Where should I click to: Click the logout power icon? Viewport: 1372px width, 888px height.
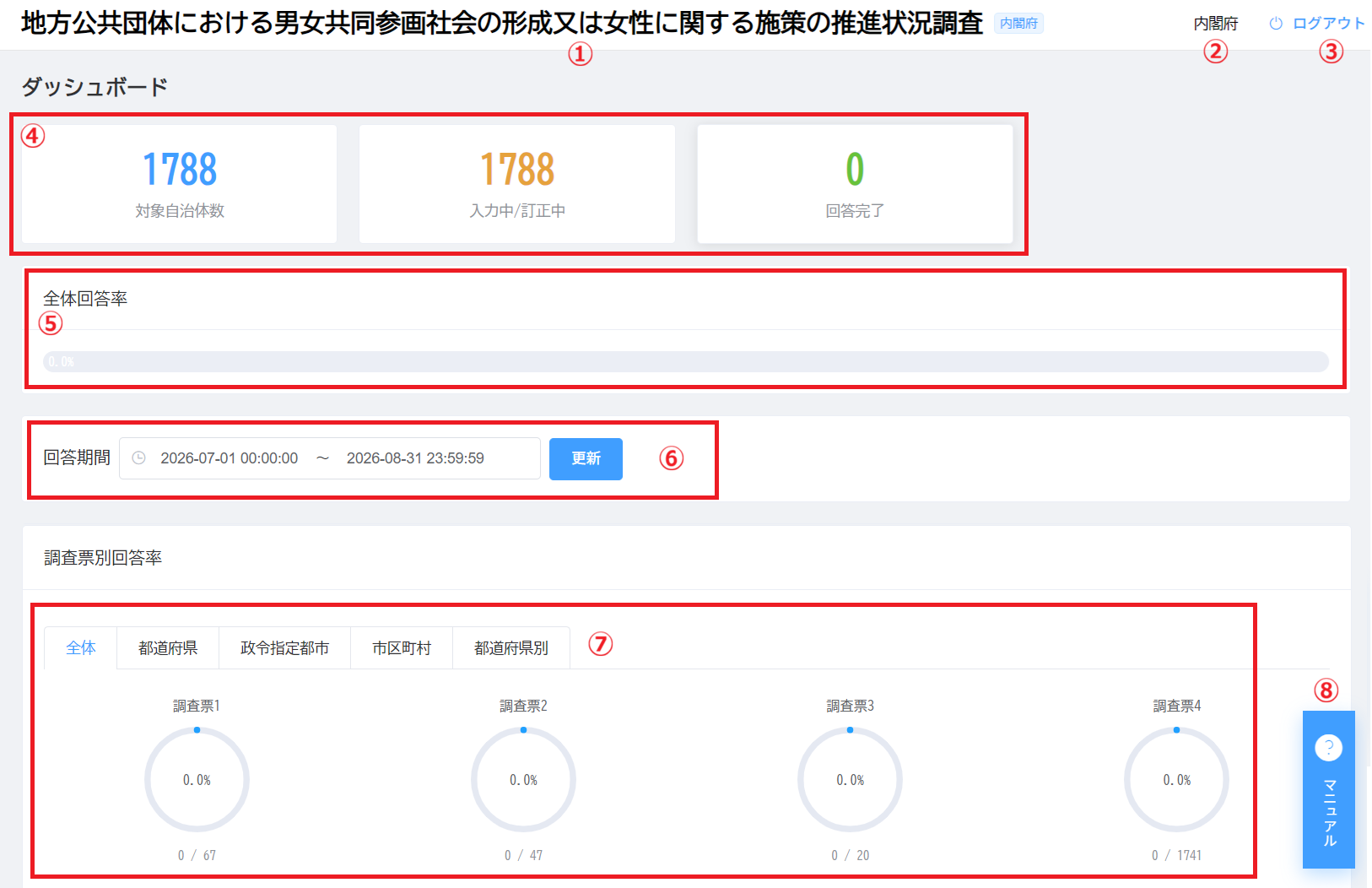coord(1276,24)
